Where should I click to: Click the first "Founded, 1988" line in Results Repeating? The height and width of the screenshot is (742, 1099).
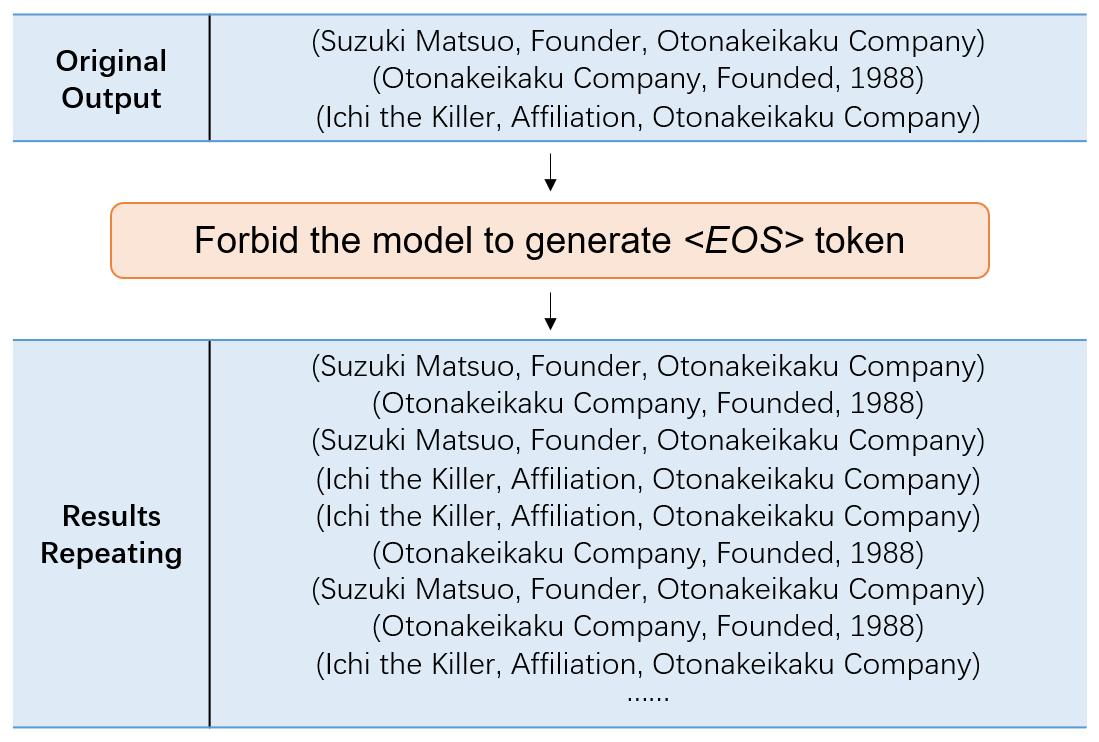click(648, 403)
